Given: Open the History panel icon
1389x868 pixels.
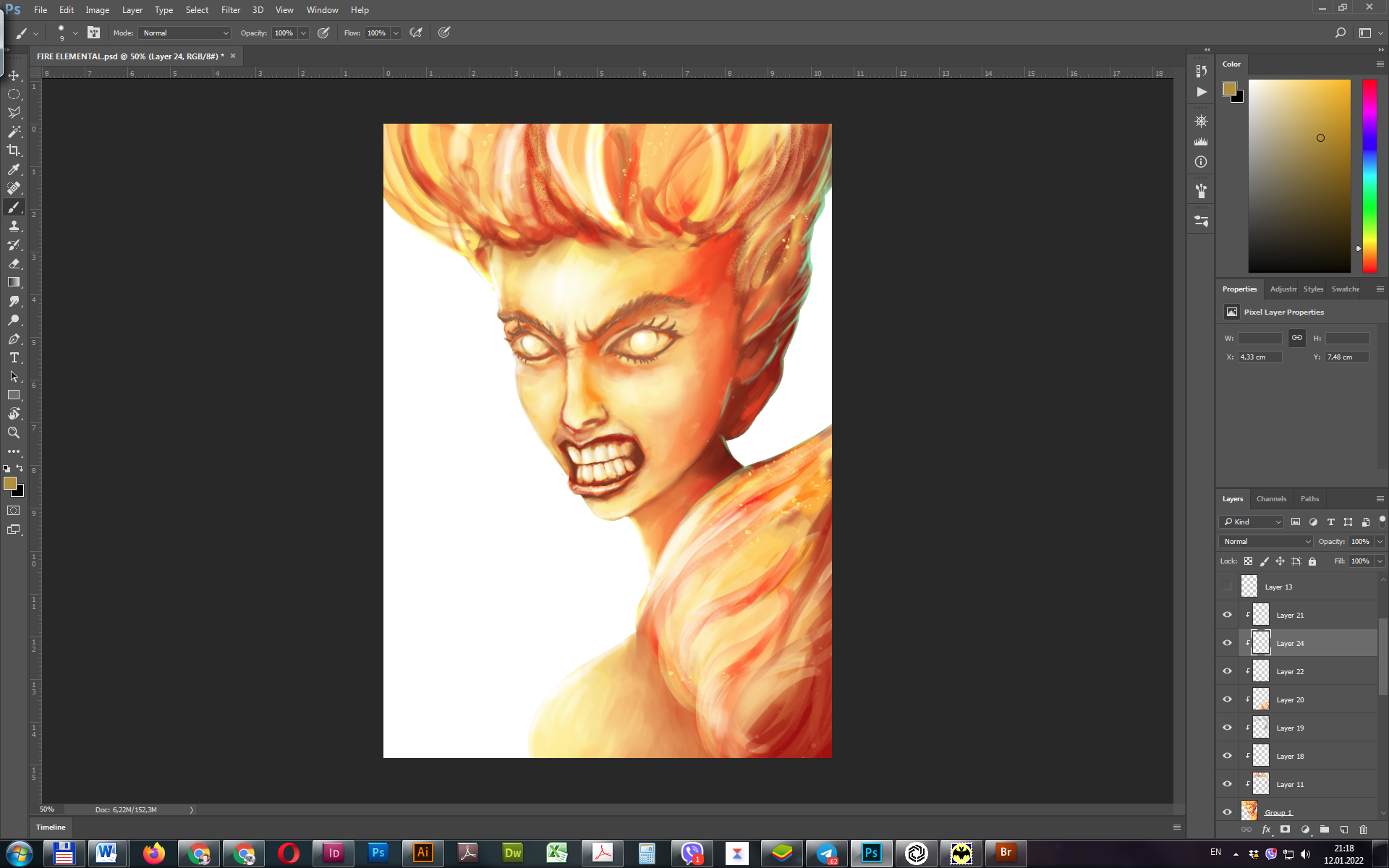Looking at the screenshot, I should [1201, 71].
